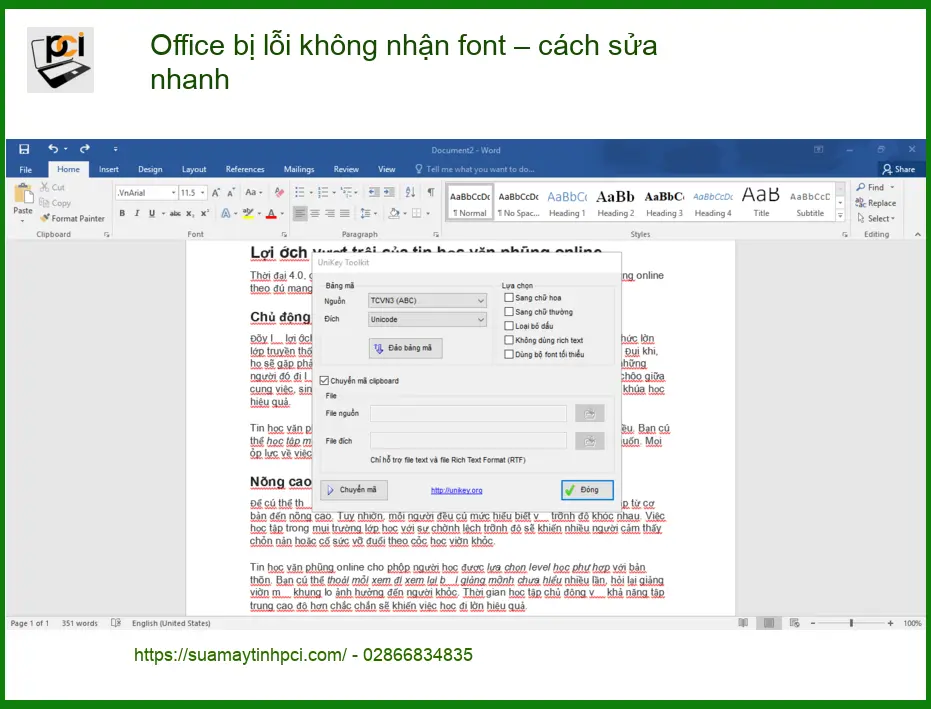Switch to Read Mode view
The height and width of the screenshot is (709, 931).
(743, 623)
